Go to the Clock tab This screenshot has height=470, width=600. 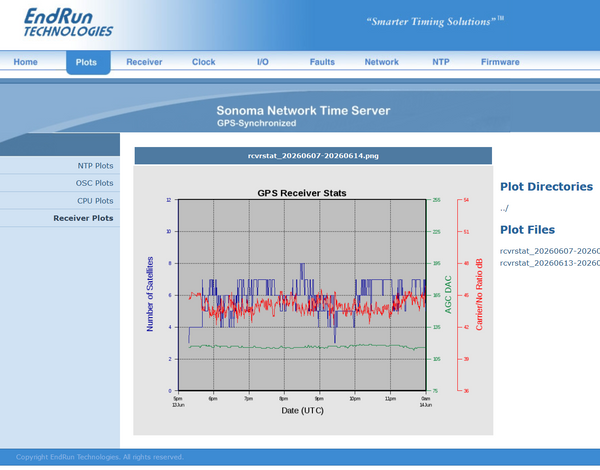click(204, 62)
